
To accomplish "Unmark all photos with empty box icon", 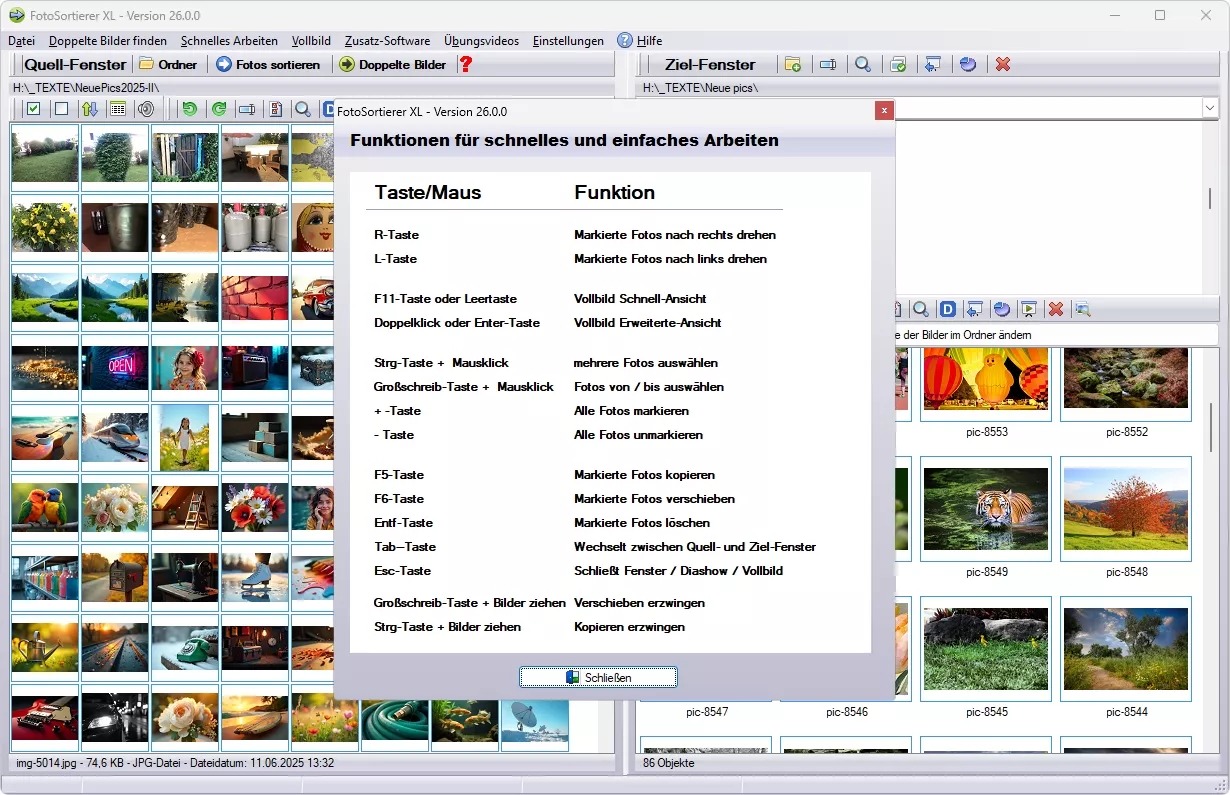I will click(61, 109).
